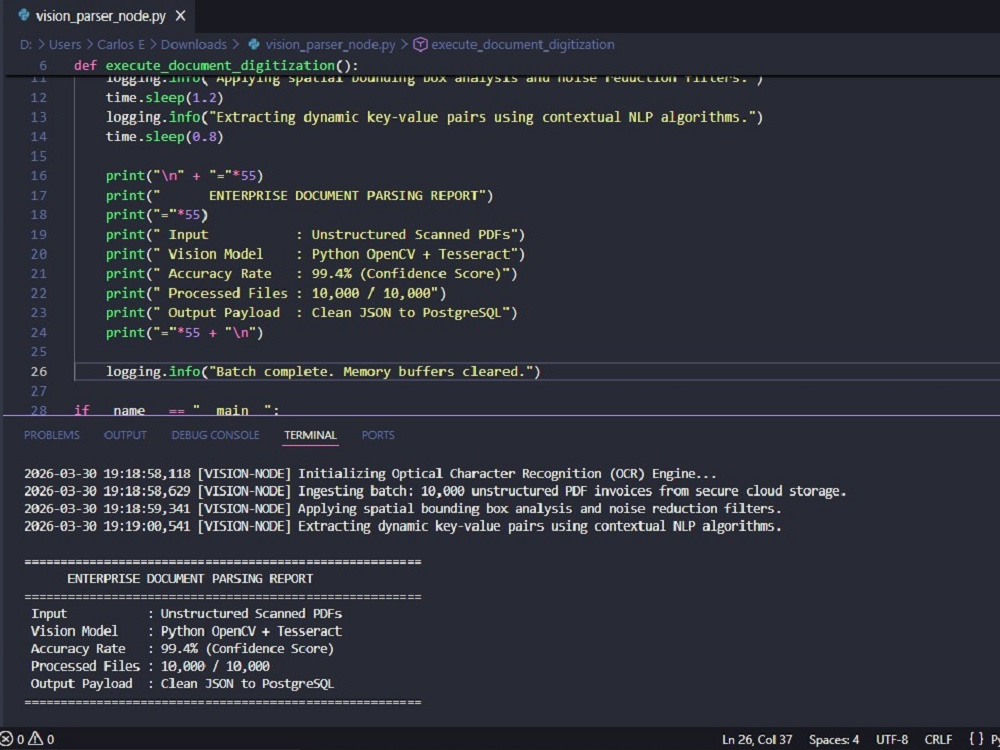This screenshot has height=750, width=1000.
Task: Click terminal 'Vision Model' output row
Action: [x=186, y=631]
